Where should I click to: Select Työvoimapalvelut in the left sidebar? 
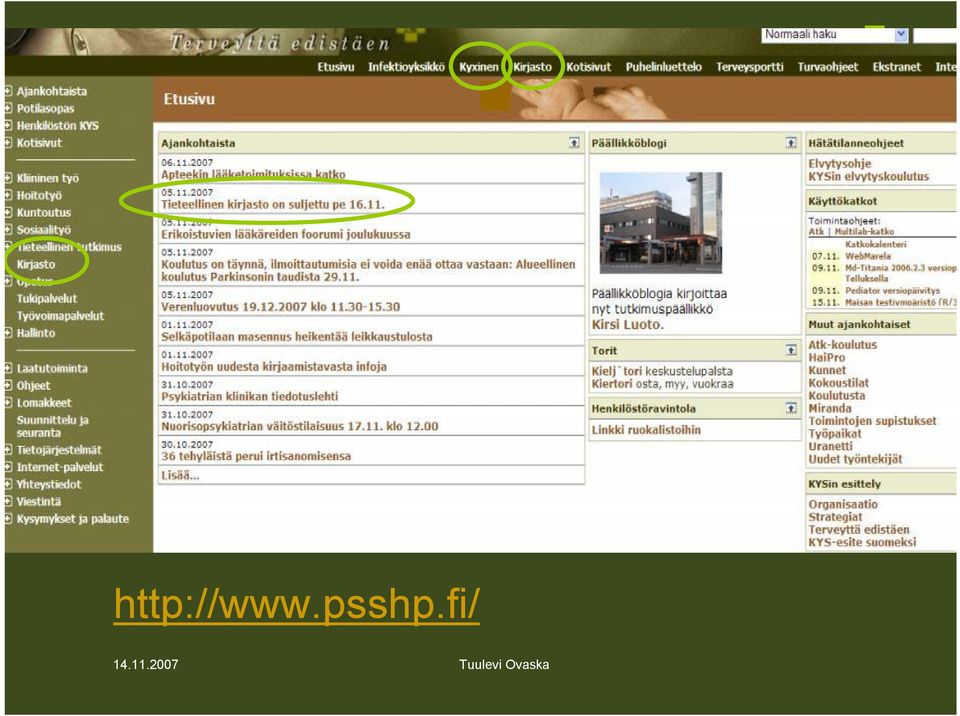pos(60,315)
